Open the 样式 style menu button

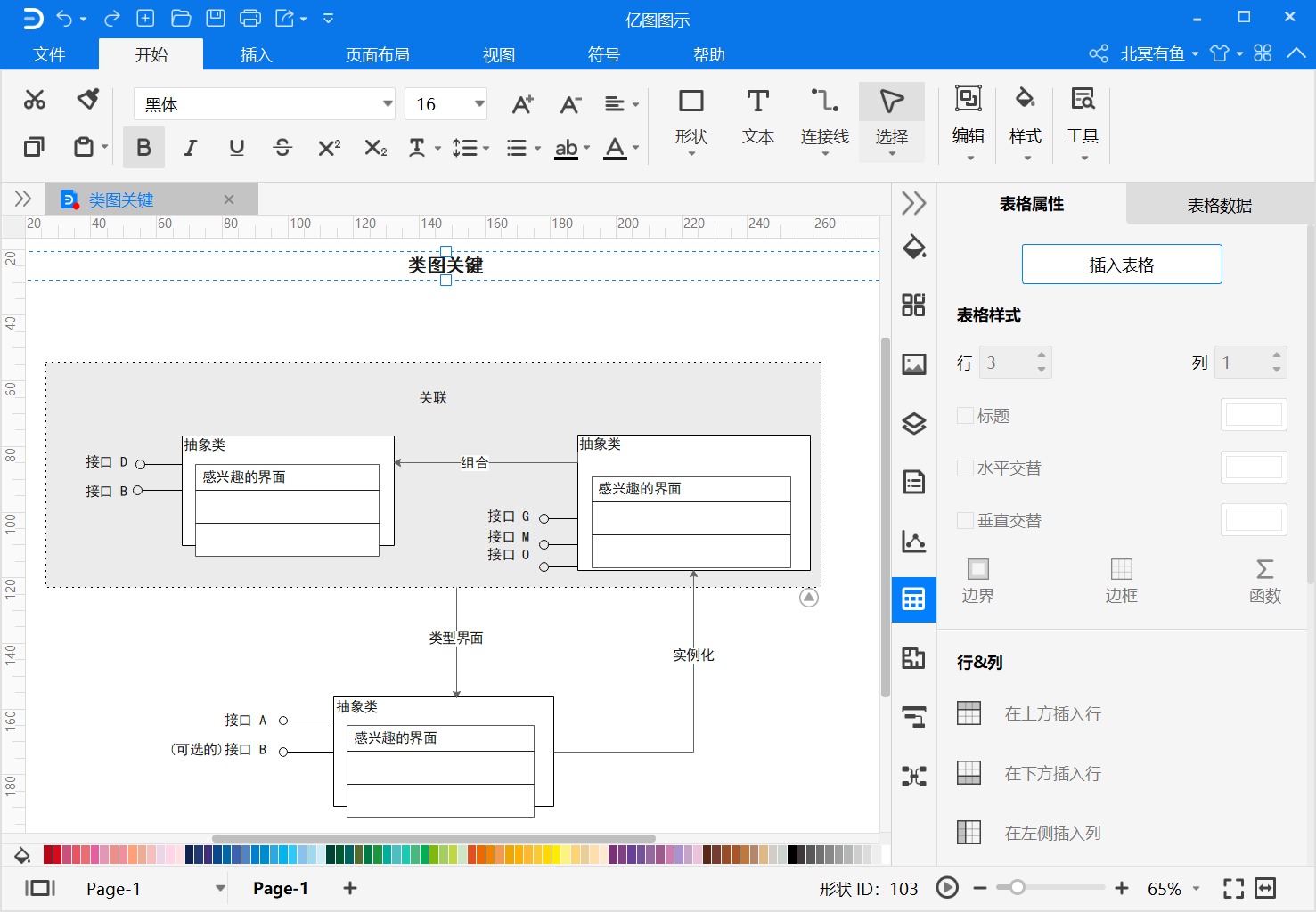pyautogui.click(x=1026, y=122)
